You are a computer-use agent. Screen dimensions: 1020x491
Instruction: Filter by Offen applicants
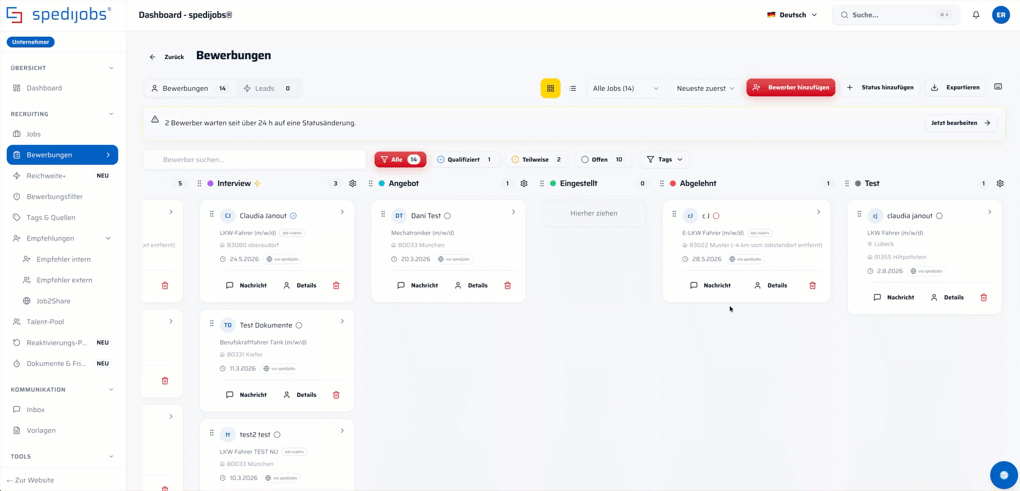(x=603, y=159)
